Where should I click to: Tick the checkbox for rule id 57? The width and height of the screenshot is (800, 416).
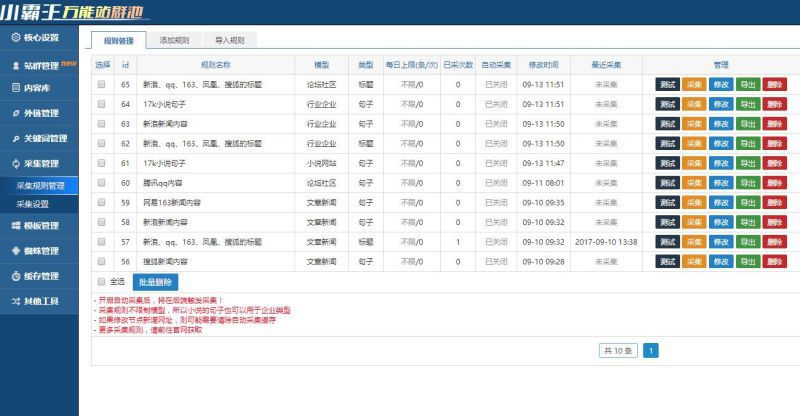click(102, 241)
